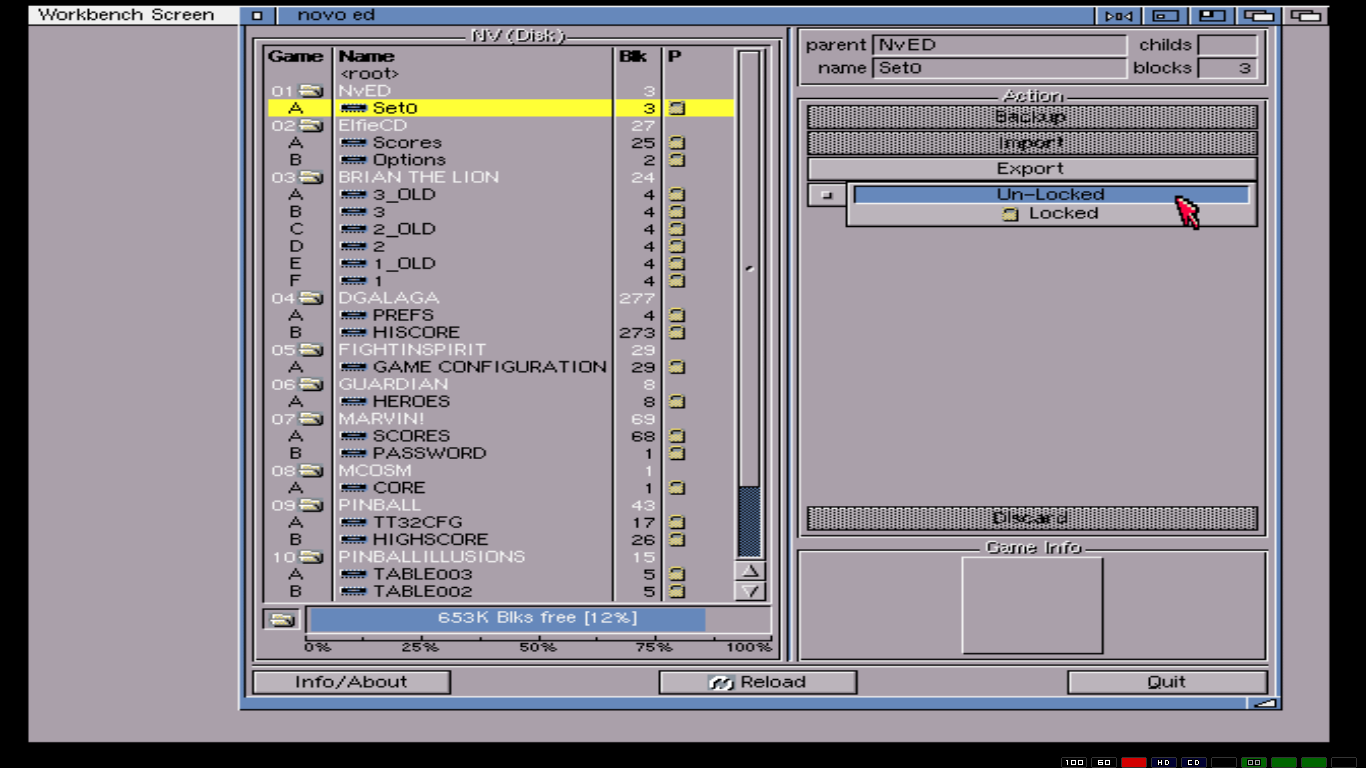This screenshot has width=1366, height=768.
Task: Click the name field containing Set0
Action: pos(998,68)
